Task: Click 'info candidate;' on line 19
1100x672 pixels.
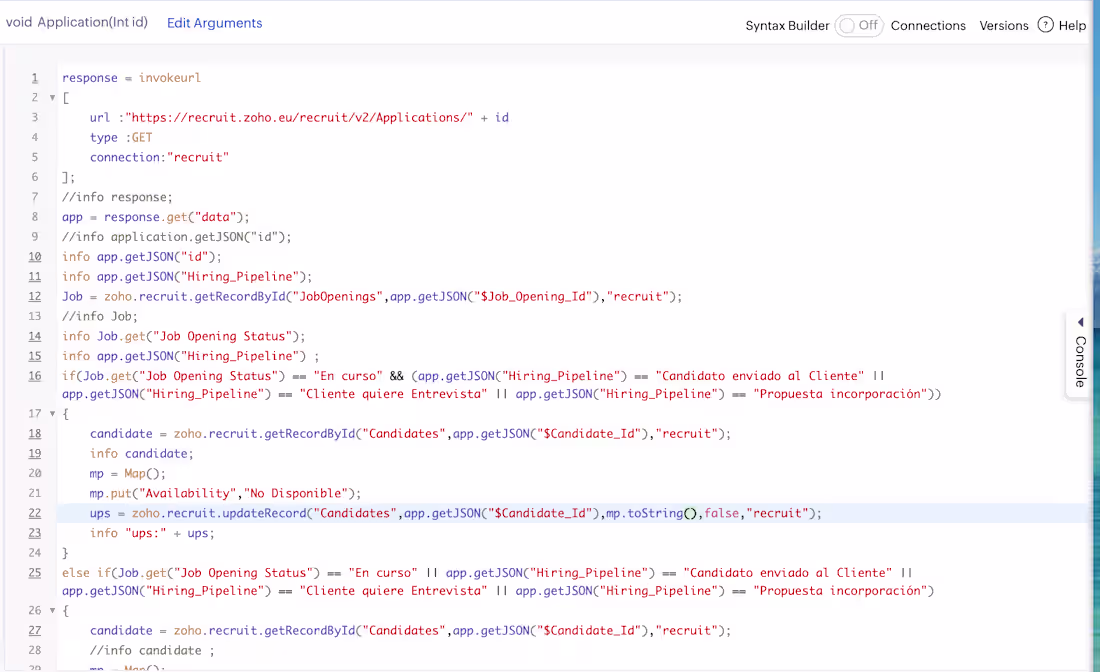Action: point(142,454)
